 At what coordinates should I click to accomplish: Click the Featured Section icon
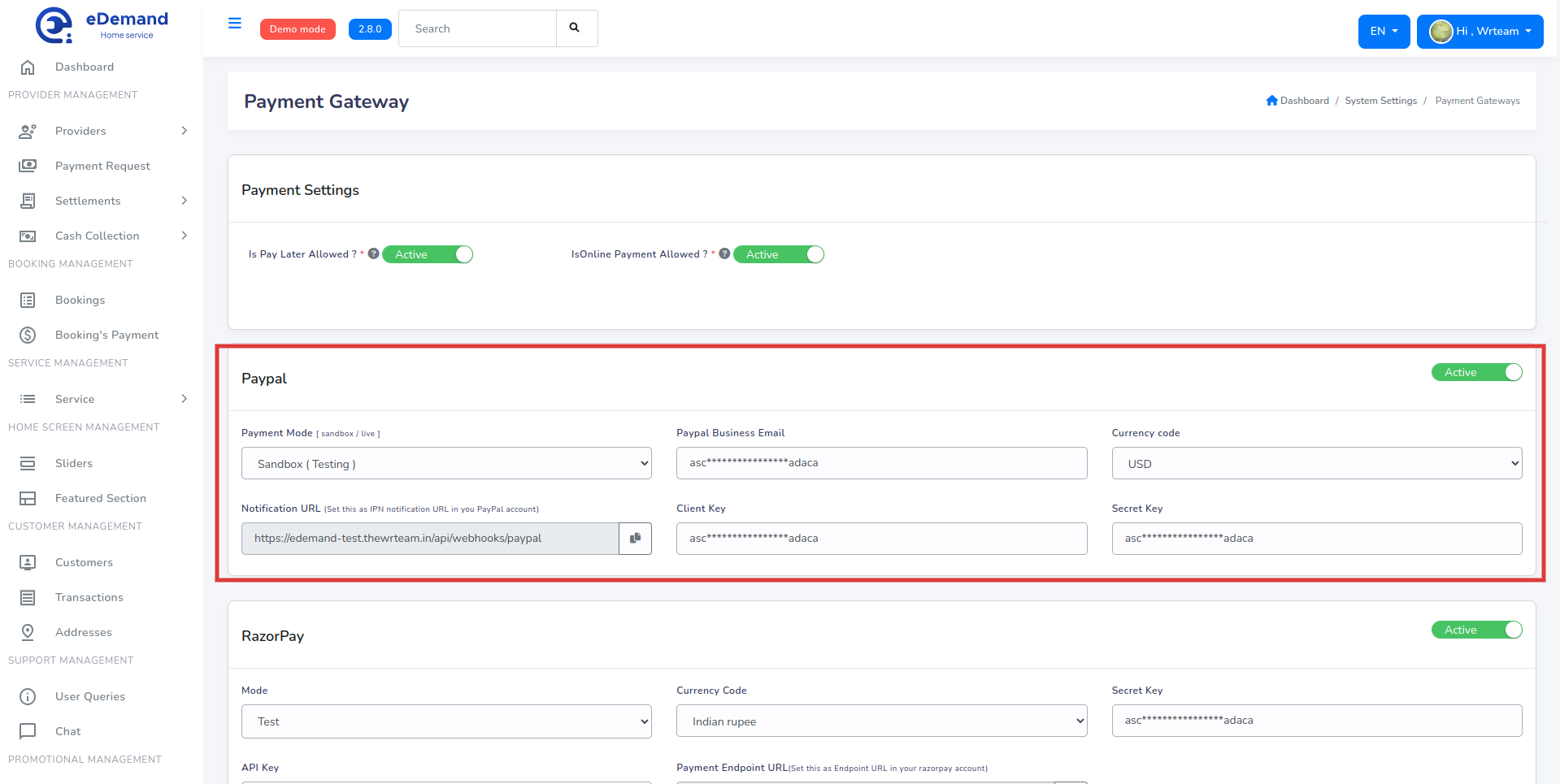28,498
